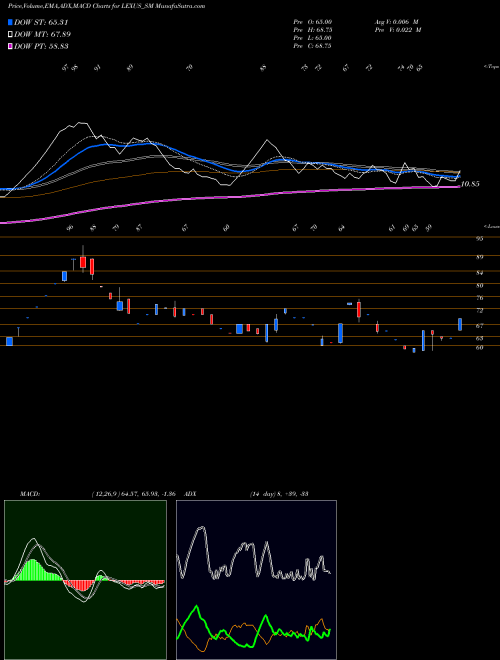Screen dimensions: 500x660
Task: Click the MACD values '(12,26,9) 64.57, 65.93, -1.36'
Action: (133, 494)
